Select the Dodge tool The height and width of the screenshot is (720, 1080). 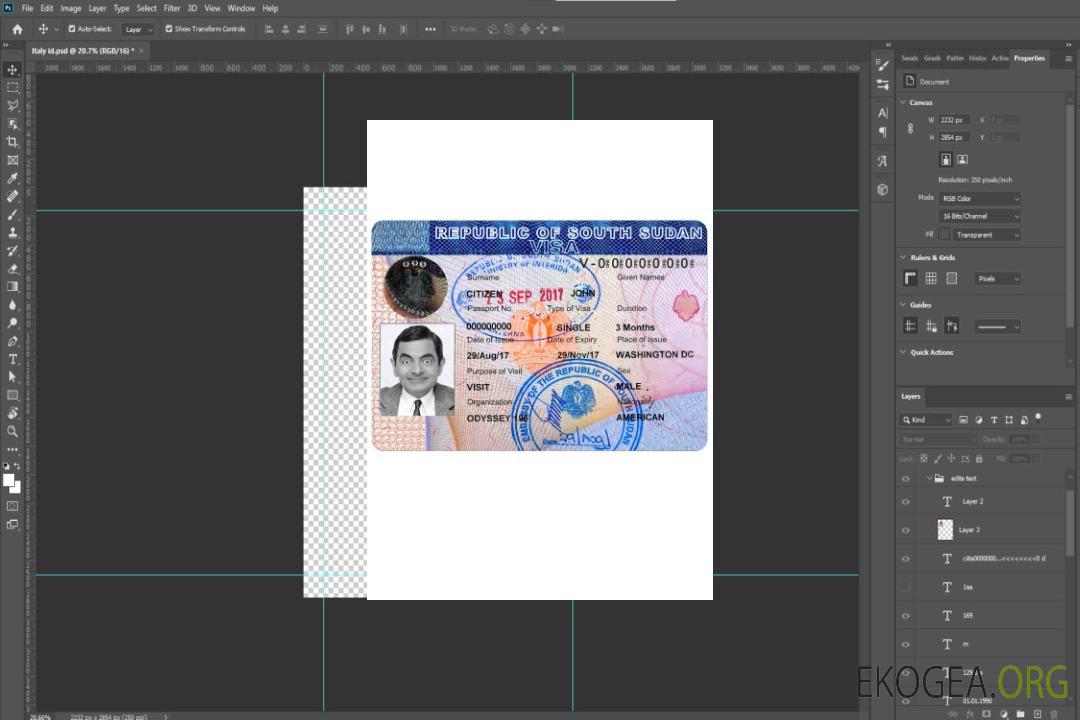[12, 322]
